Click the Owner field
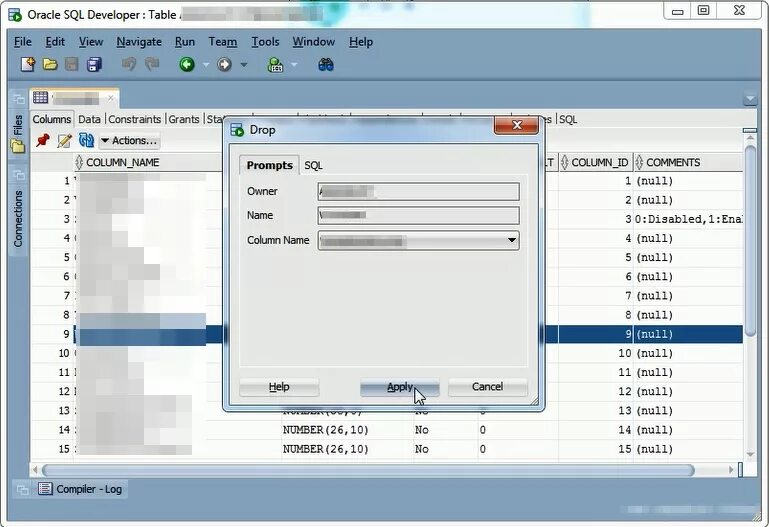 418,192
